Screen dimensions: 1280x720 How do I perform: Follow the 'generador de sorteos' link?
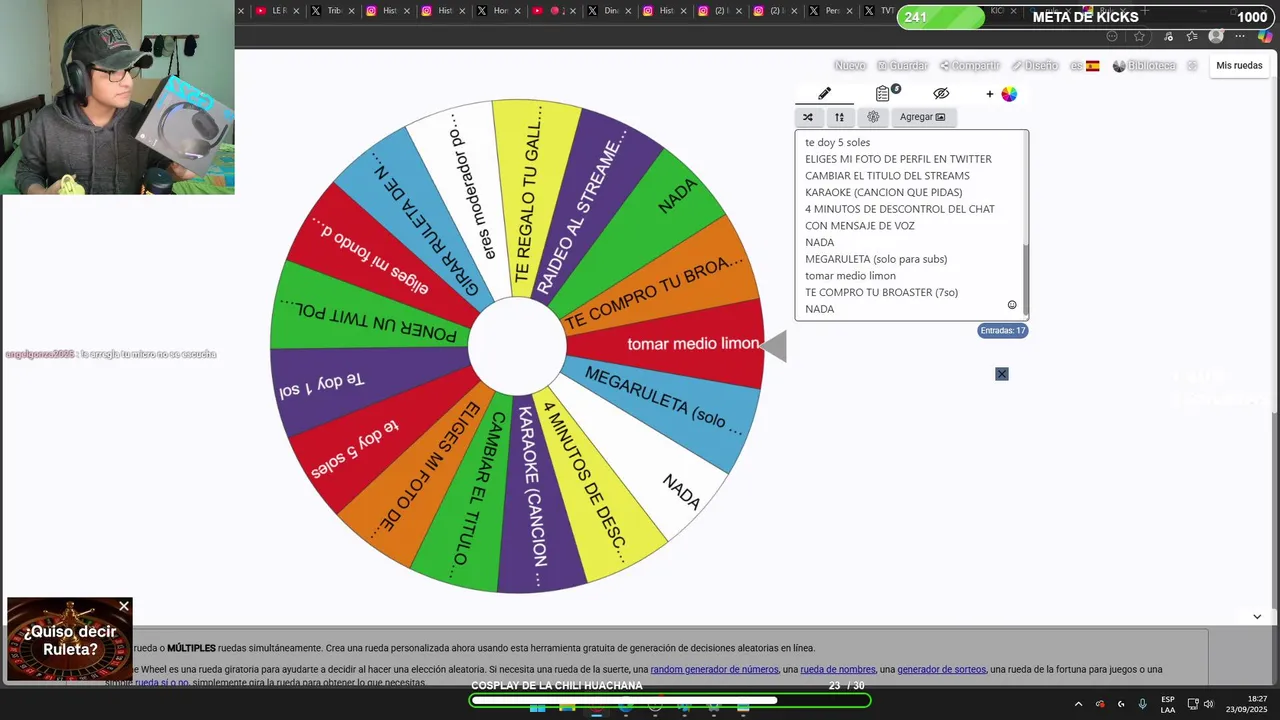[x=941, y=669]
